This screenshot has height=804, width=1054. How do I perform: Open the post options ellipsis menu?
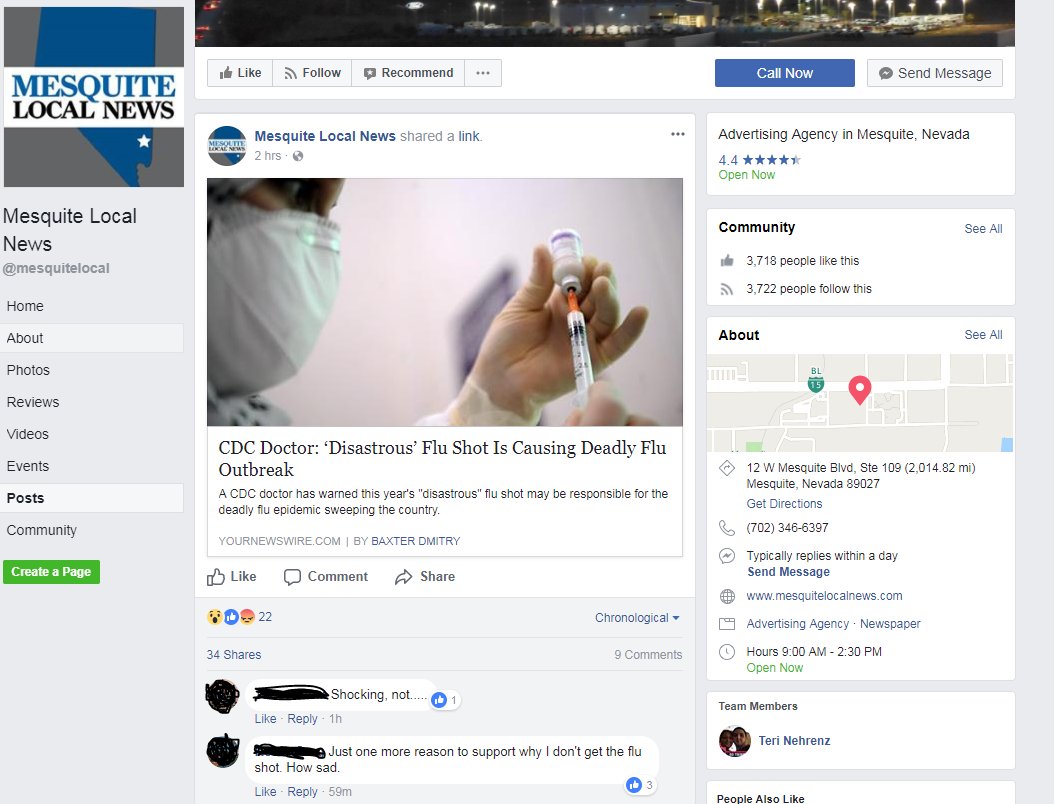(677, 134)
